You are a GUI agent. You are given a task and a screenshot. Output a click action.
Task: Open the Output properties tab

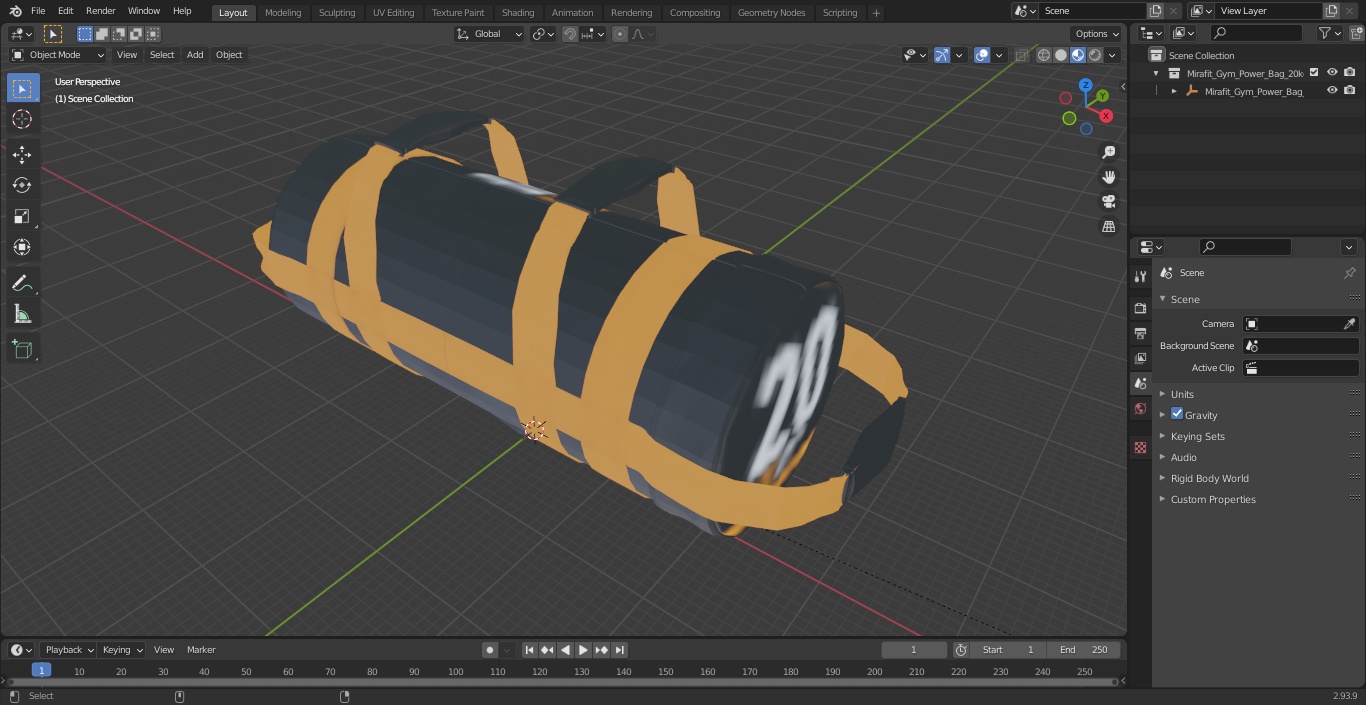[1140, 333]
